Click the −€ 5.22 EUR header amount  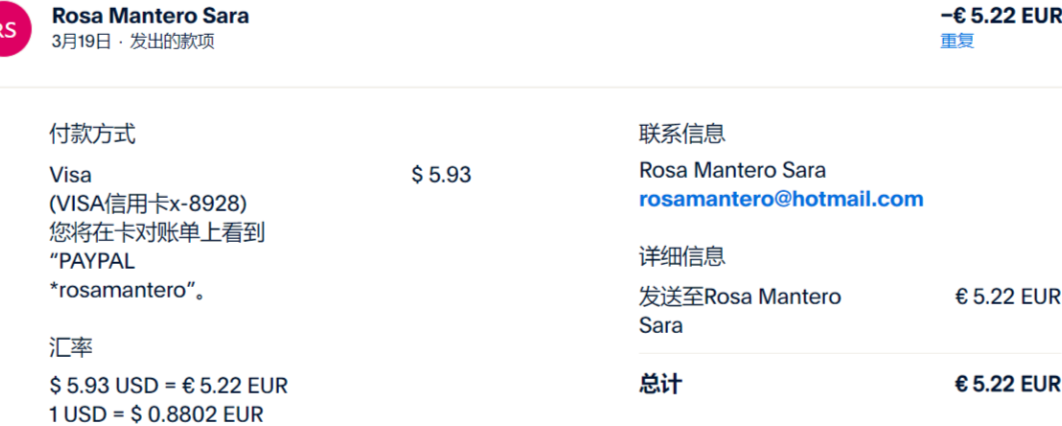(1000, 16)
